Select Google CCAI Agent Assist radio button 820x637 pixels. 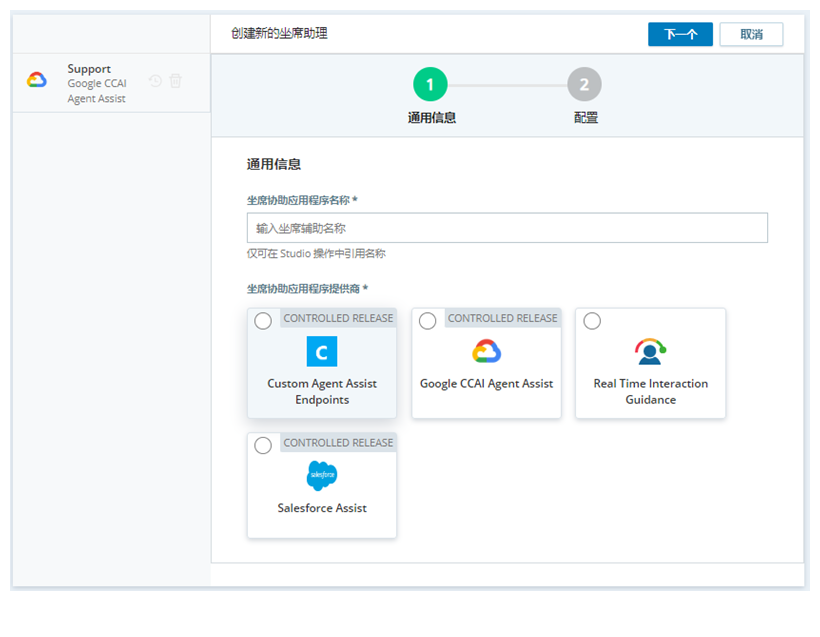click(x=427, y=321)
